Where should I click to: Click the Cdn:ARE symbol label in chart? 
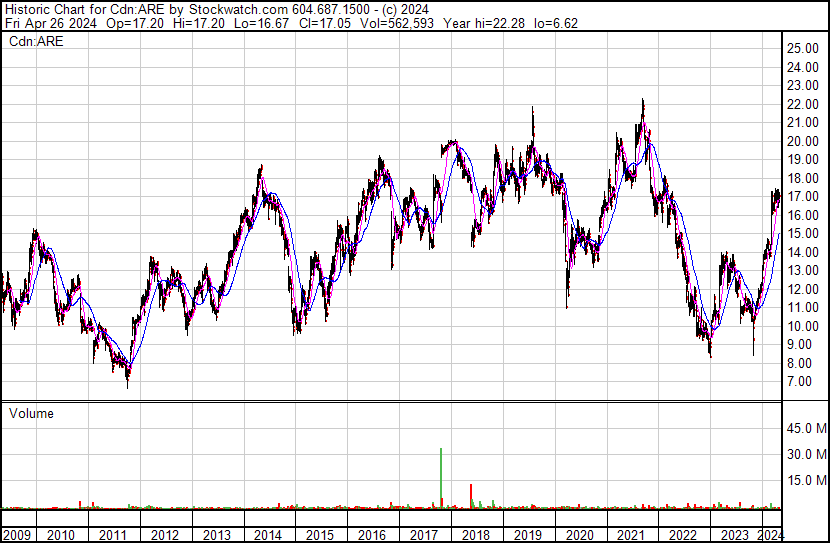pyautogui.click(x=35, y=41)
